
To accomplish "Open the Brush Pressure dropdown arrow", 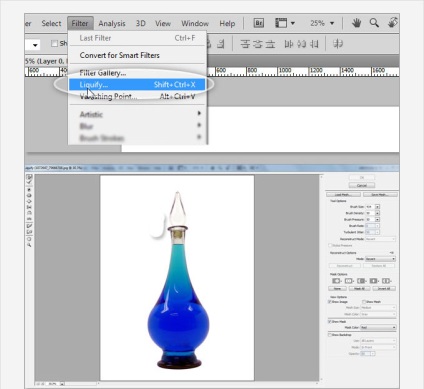I will coord(378,220).
